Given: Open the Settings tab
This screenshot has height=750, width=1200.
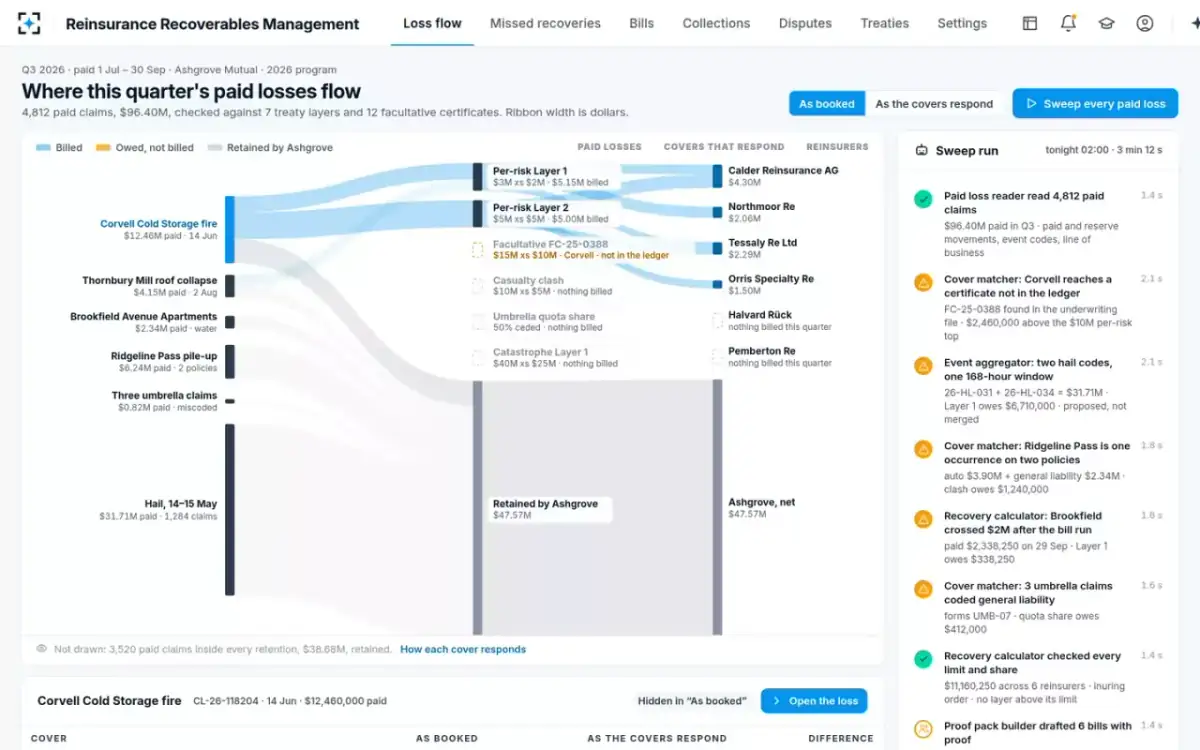Looking at the screenshot, I should point(962,23).
